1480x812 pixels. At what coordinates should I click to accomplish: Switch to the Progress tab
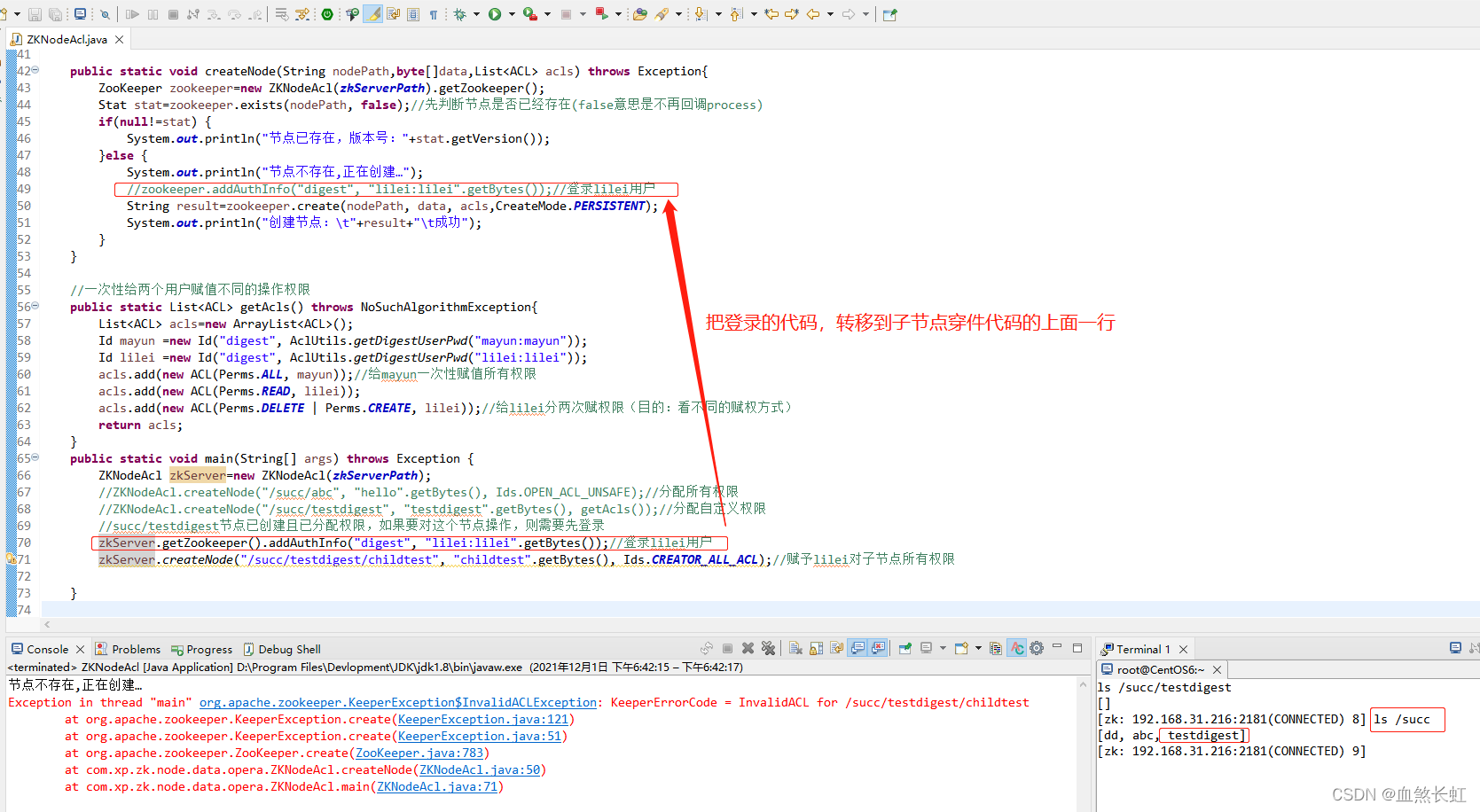(201, 649)
